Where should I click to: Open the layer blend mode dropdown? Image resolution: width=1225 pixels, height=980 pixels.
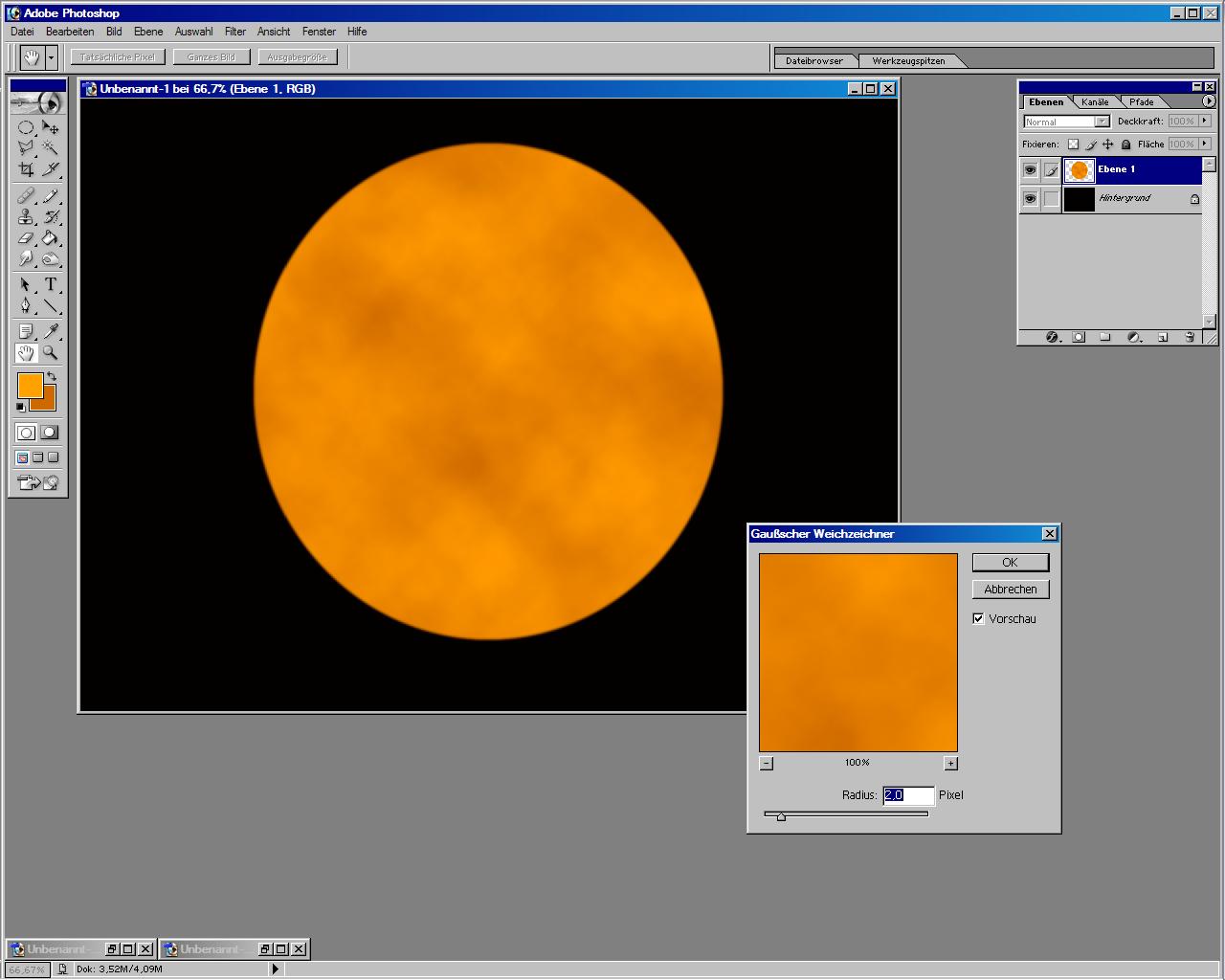pos(1066,122)
